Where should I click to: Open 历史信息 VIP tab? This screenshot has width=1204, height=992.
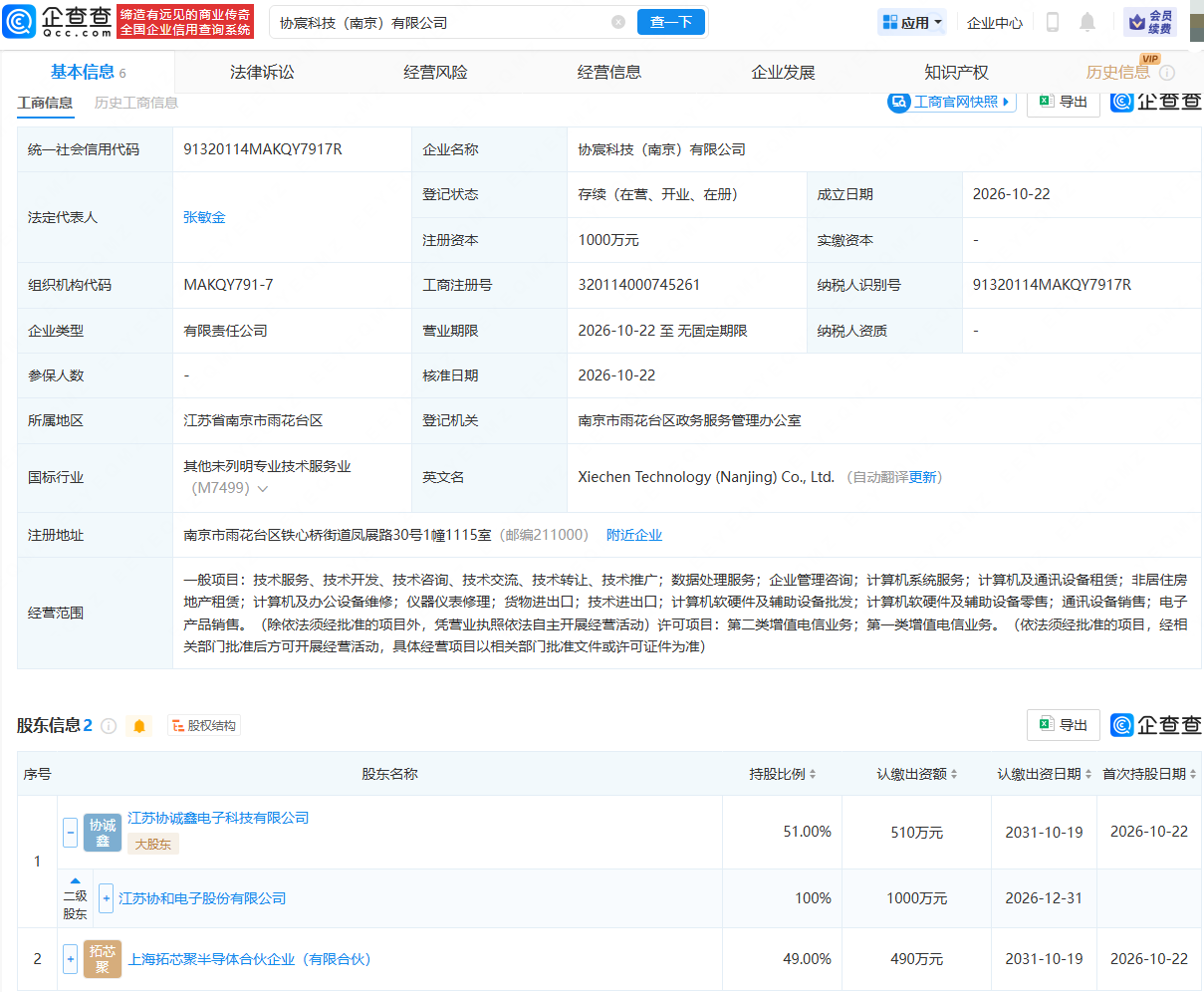[1117, 72]
